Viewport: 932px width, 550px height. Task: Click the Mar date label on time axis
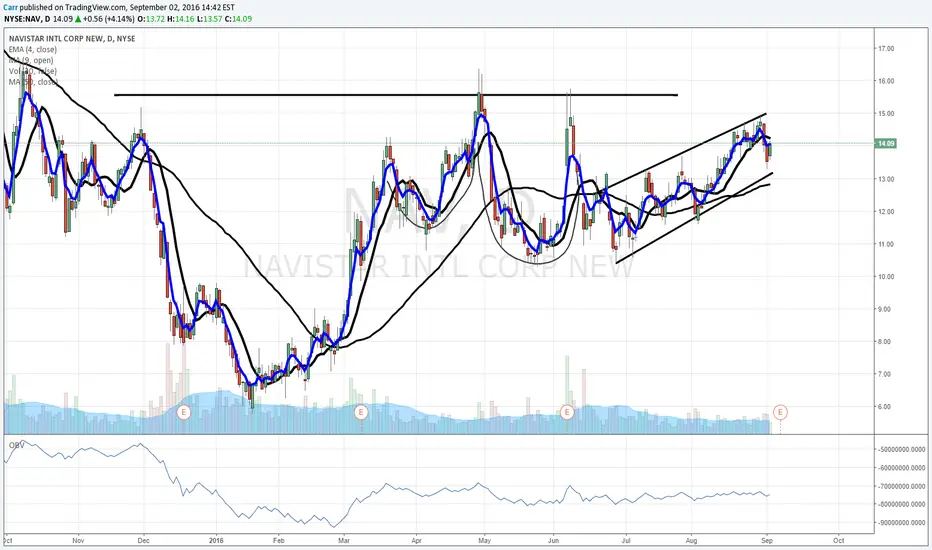(343, 541)
